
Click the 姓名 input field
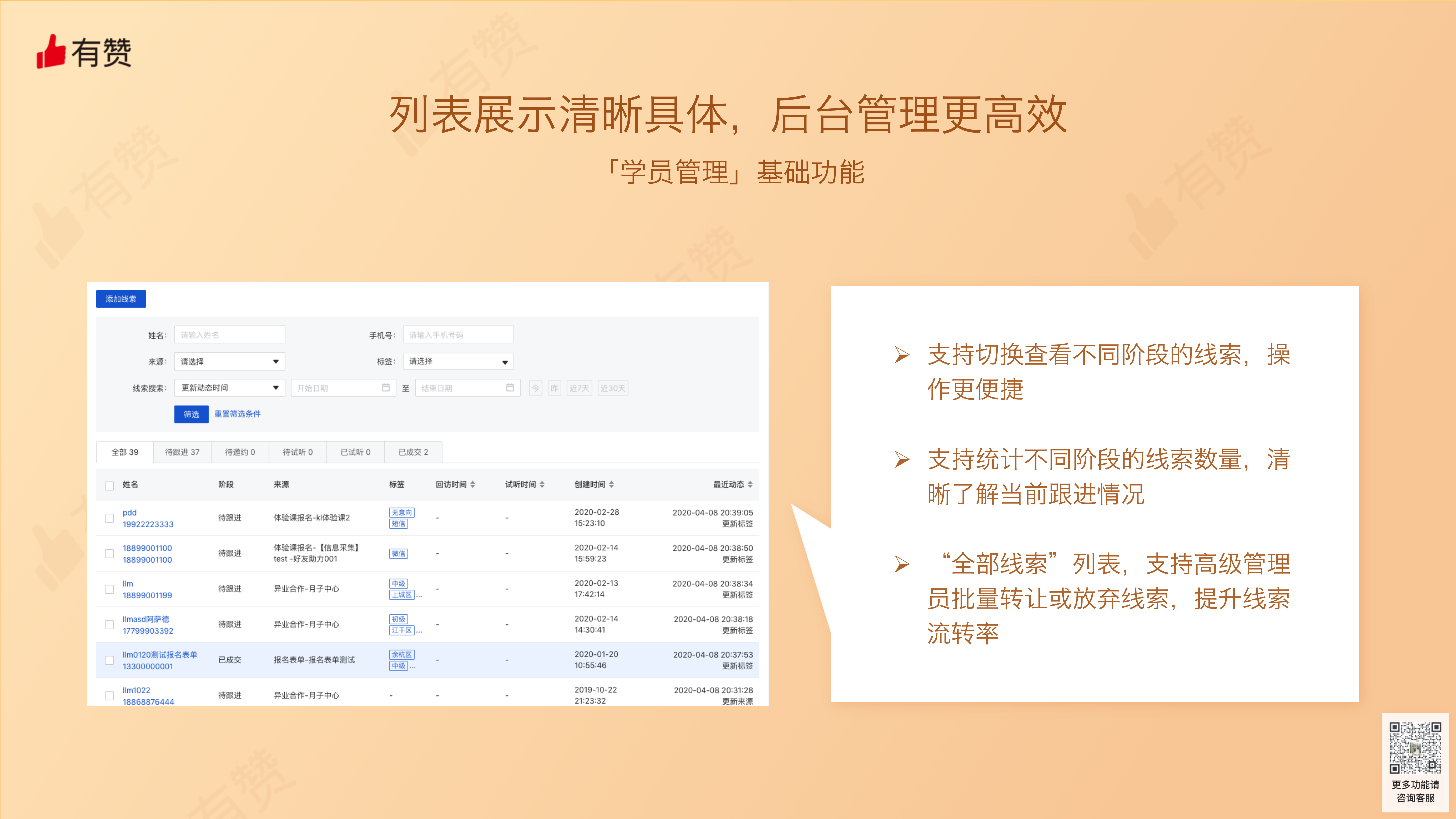point(229,335)
